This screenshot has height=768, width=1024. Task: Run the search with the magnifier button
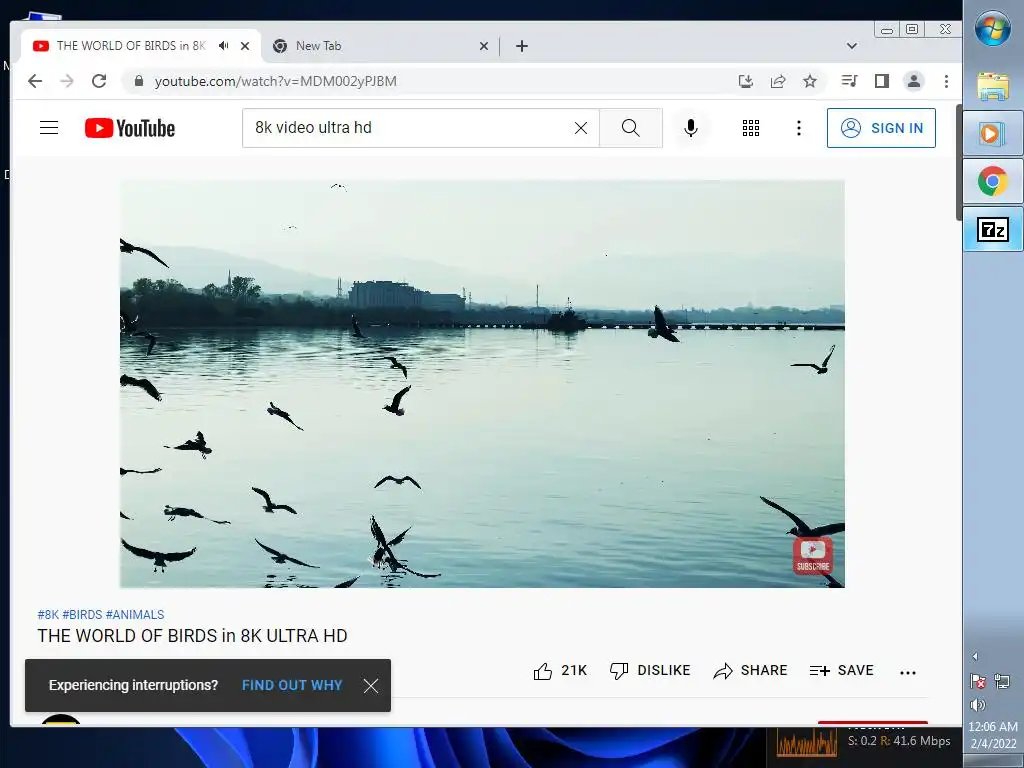point(631,128)
